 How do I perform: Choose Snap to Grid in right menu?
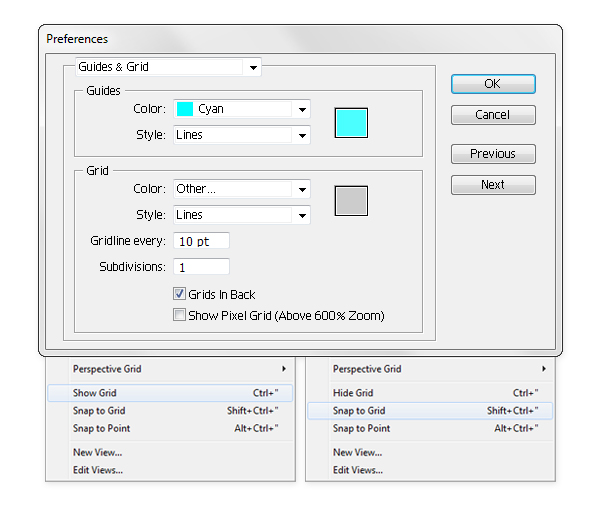430,411
